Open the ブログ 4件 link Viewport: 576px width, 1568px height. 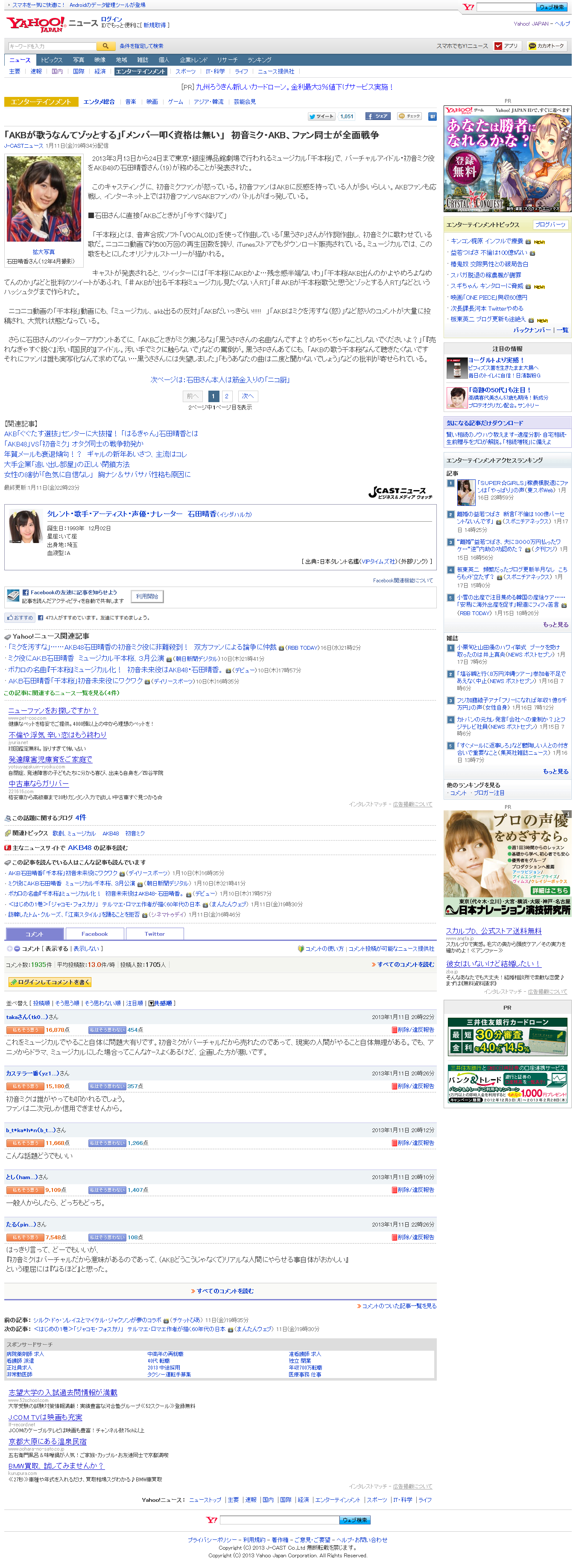point(80,818)
